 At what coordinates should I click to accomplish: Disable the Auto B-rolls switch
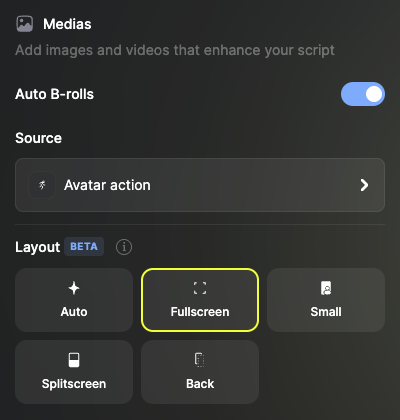(x=363, y=94)
